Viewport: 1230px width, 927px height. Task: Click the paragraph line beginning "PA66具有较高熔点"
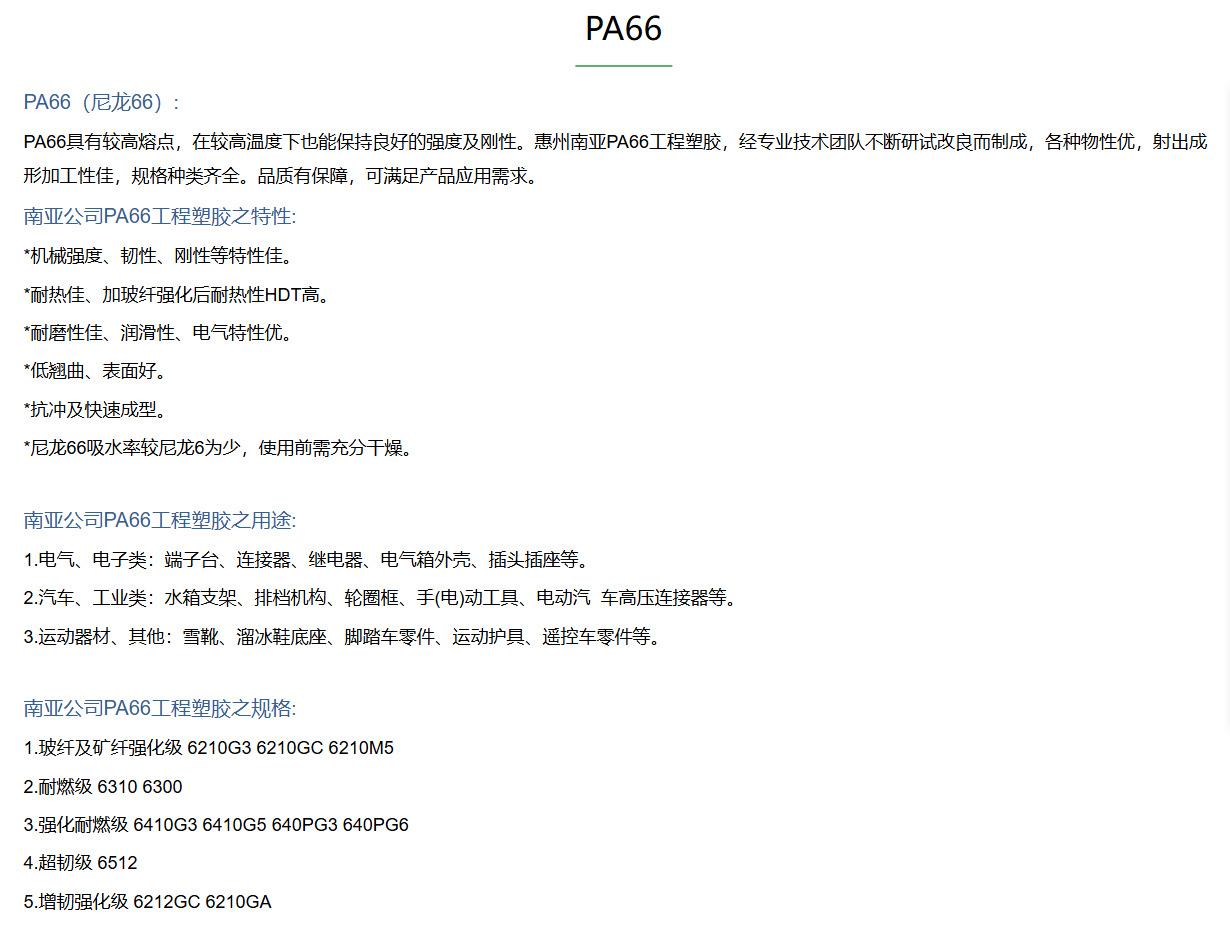point(615,141)
